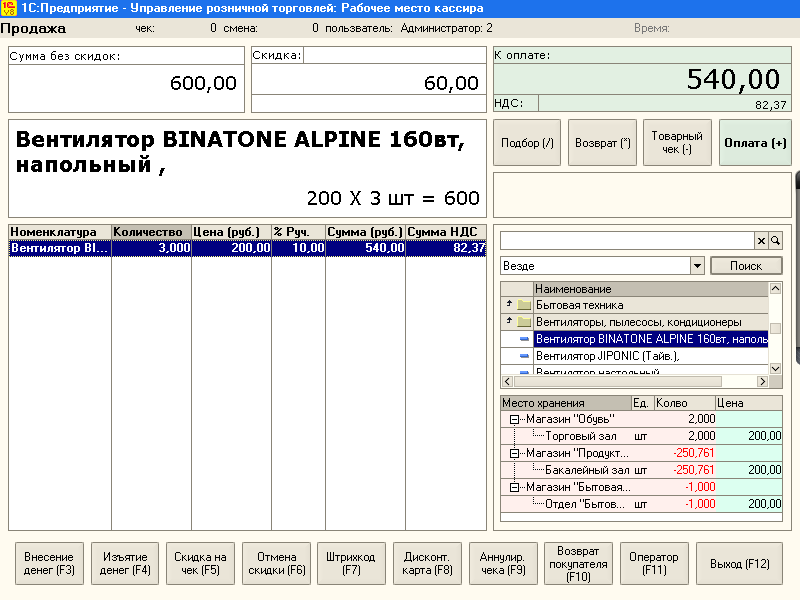Click the magnifier icon beside search field
Viewport: 800px width, 600px height.
pos(775,240)
